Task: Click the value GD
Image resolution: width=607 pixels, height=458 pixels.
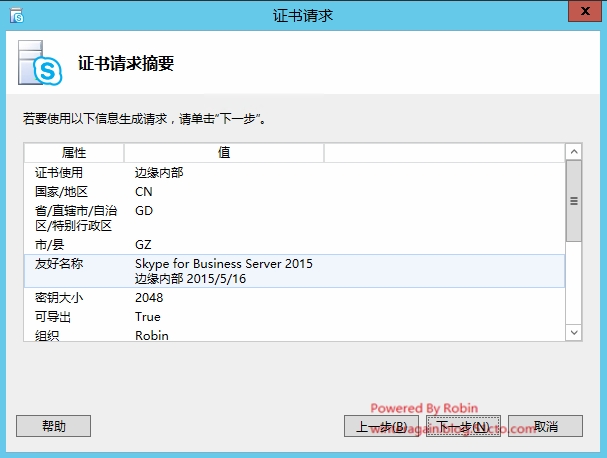Action: pos(144,211)
